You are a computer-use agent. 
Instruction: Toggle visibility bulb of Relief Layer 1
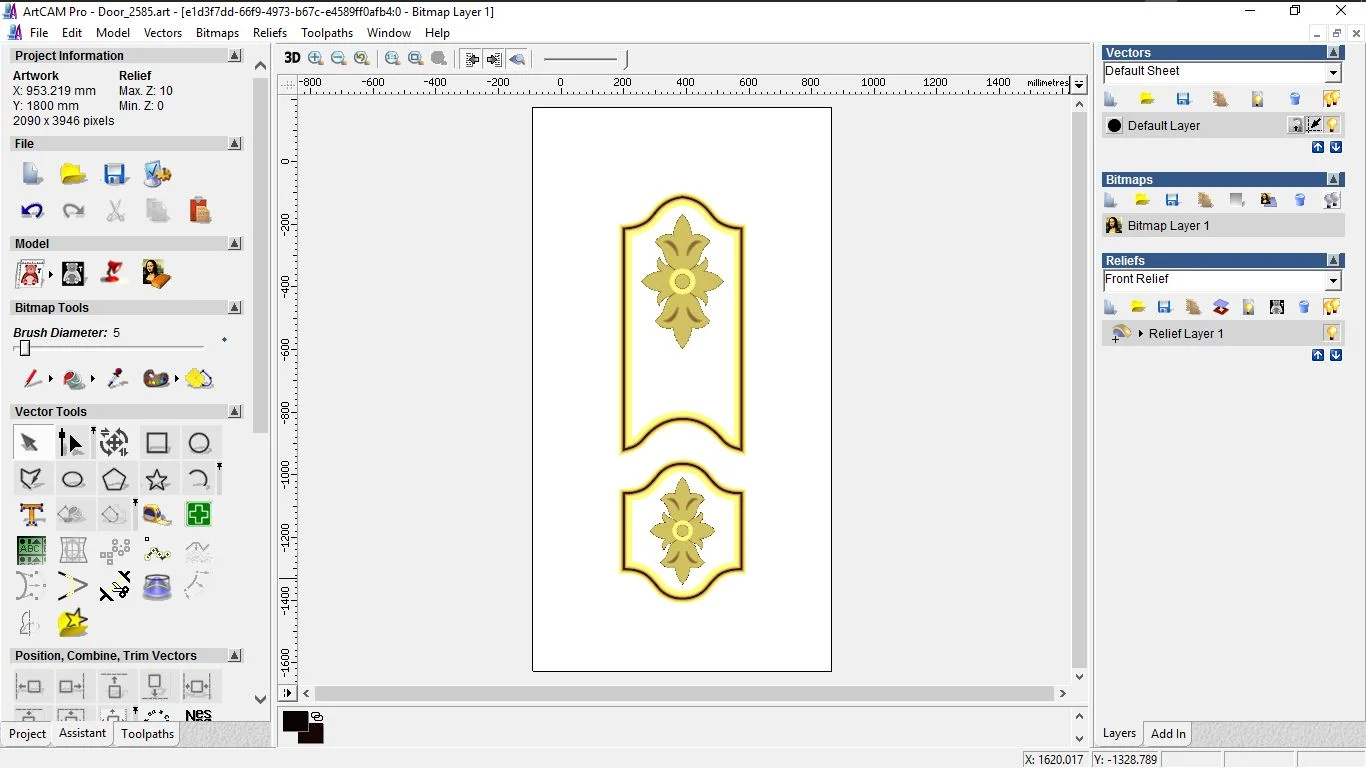(1331, 333)
